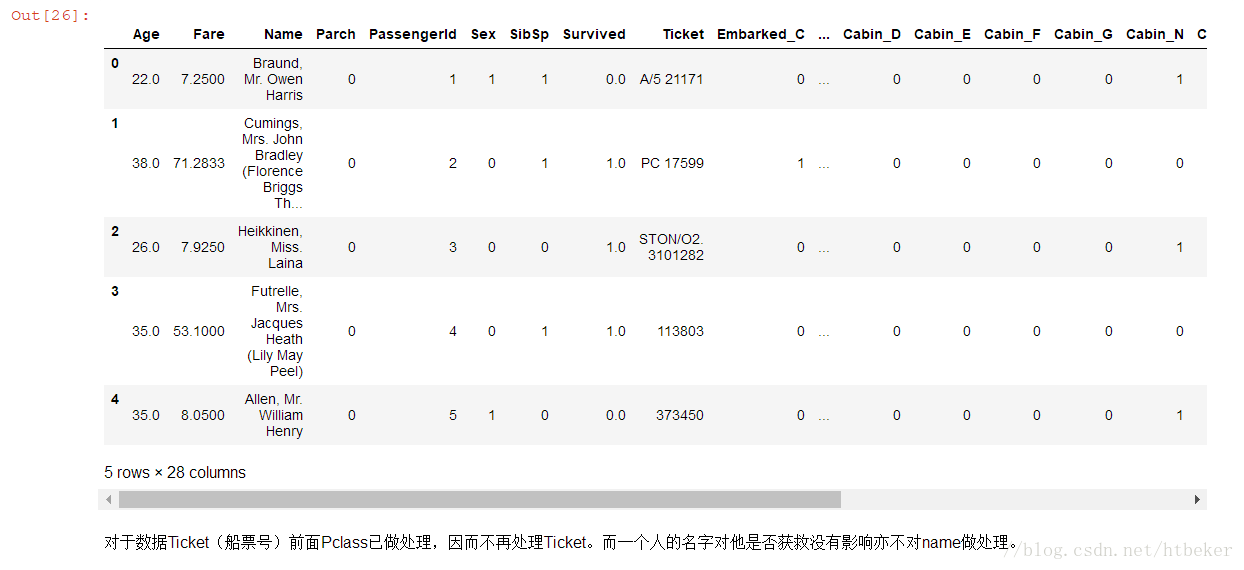Image resolution: width=1244 pixels, height=570 pixels.
Task: Click the name cell "Allen, Mr. William Henry"
Action: tap(274, 415)
